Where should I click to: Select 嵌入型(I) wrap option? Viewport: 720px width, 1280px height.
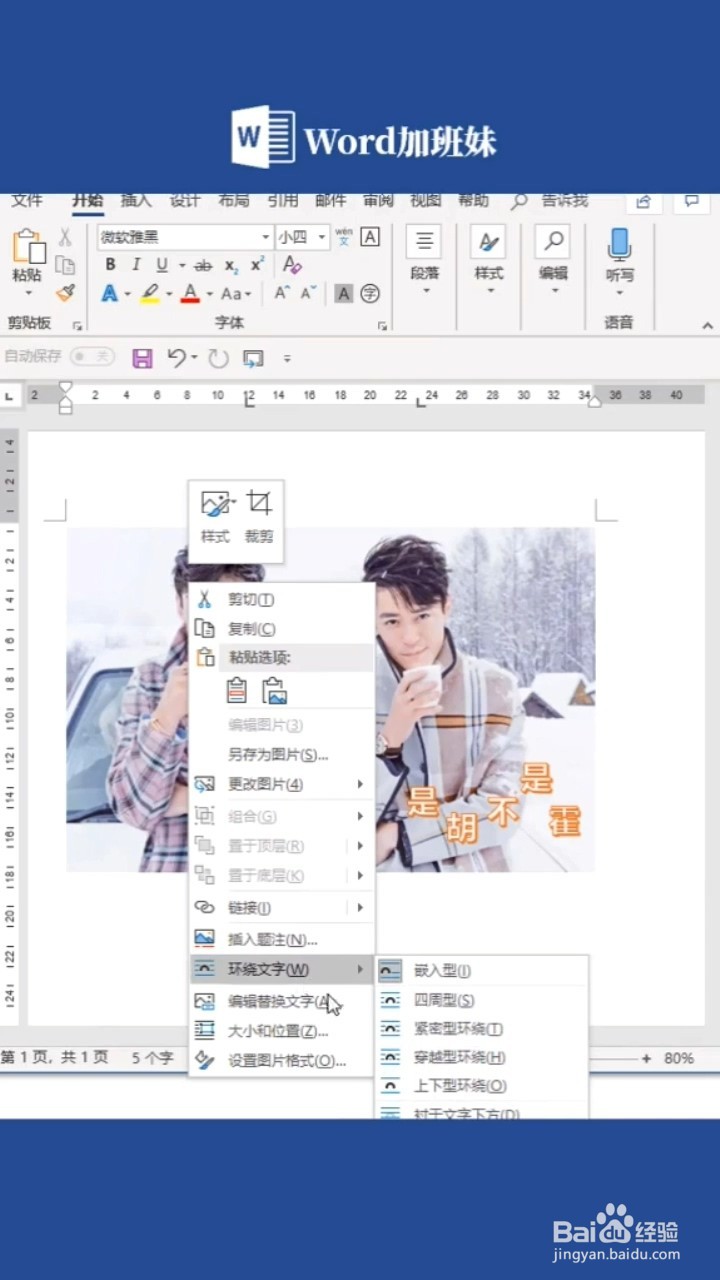click(x=481, y=971)
